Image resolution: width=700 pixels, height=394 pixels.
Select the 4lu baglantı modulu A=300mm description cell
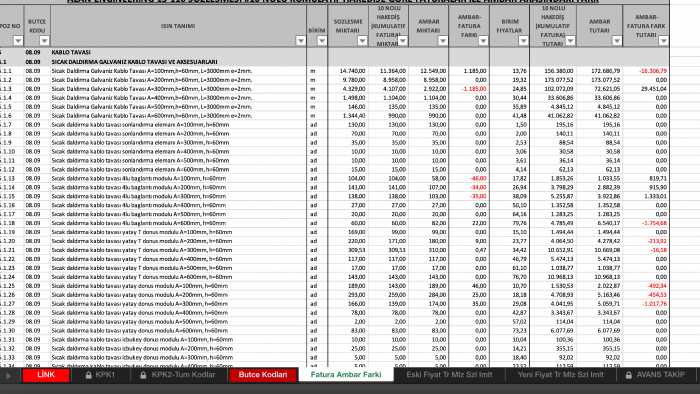pos(178,196)
